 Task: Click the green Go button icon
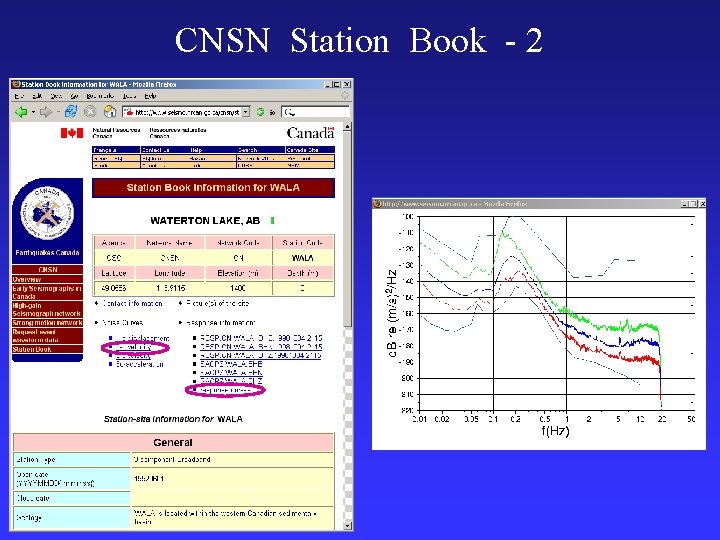coord(260,112)
